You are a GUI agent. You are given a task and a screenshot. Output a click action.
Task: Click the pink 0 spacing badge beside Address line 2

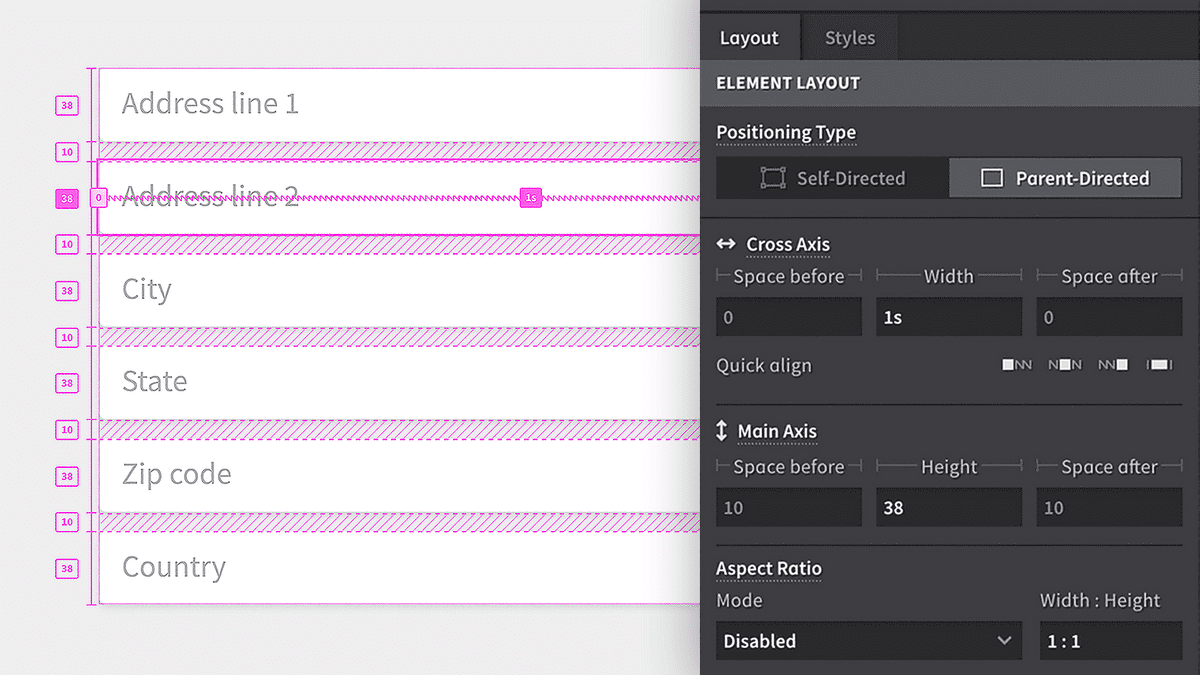point(98,197)
